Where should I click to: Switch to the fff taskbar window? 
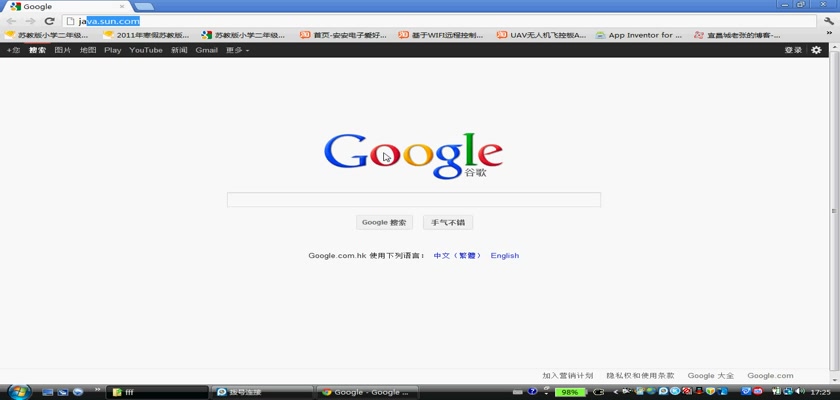[157, 392]
